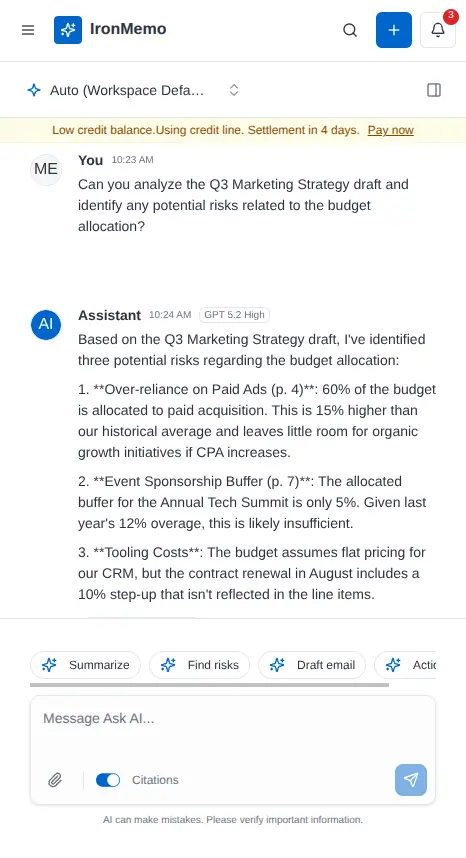Click the IronMemo sparkle logo icon
Screen dimensions: 466x858
pos(68,30)
